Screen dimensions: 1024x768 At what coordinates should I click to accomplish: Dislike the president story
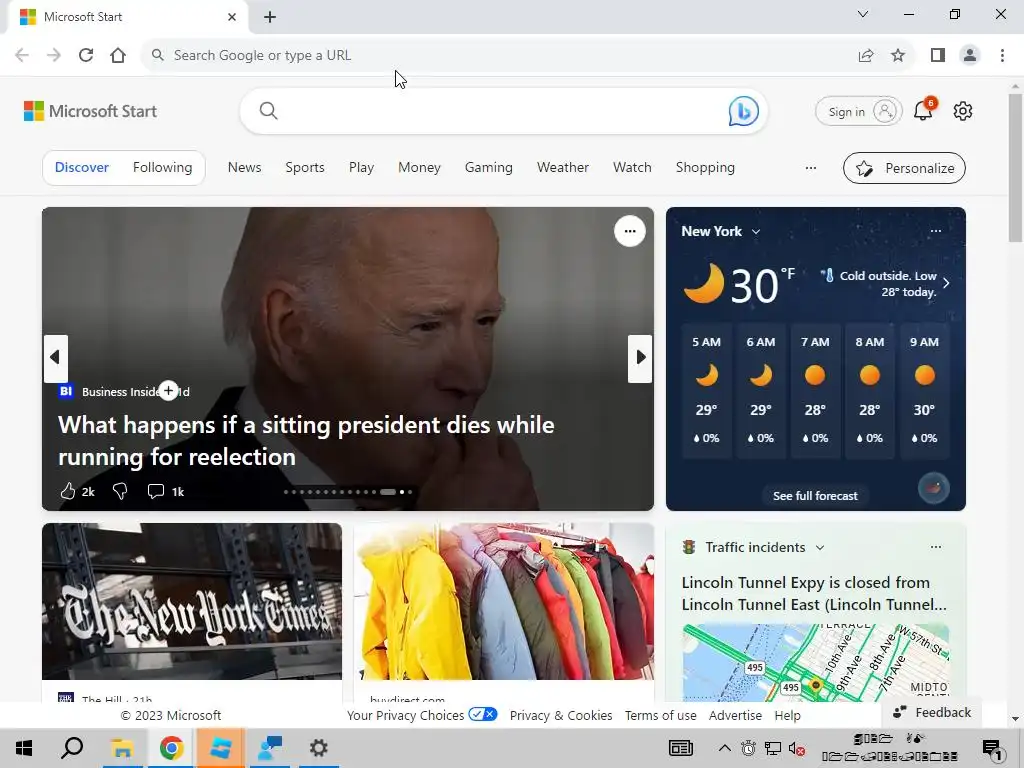[120, 491]
